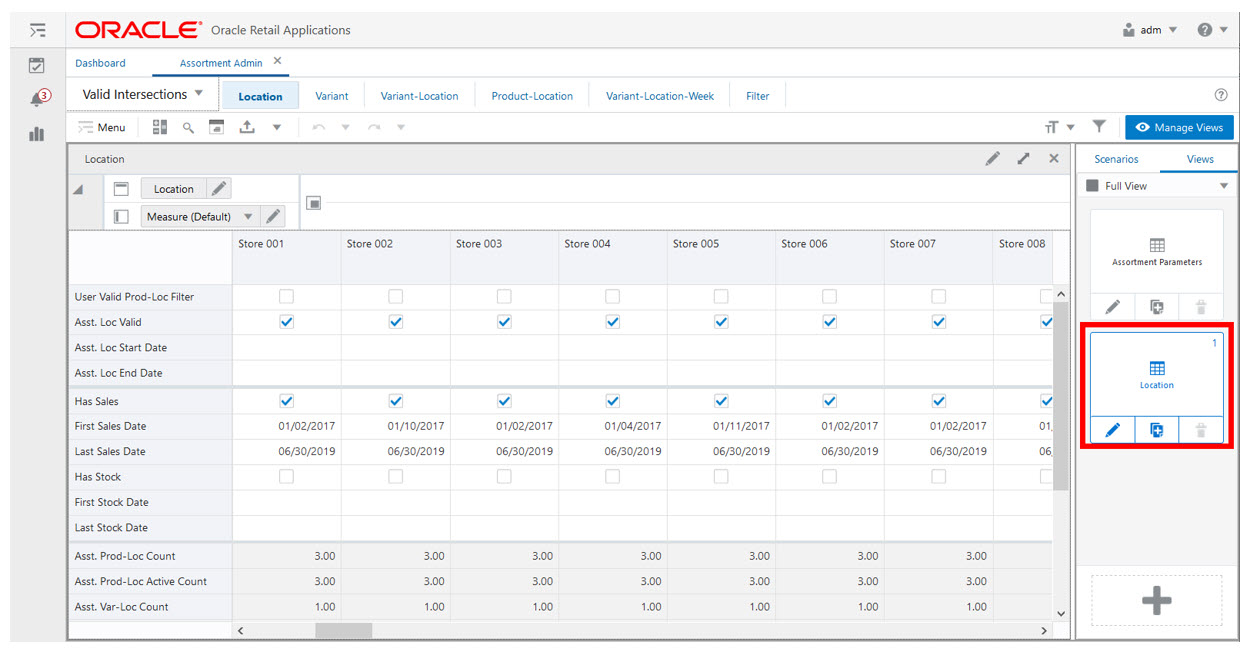Toggle Has Stock checkbox for Store 005
The height and width of the screenshot is (649, 1250).
click(721, 477)
